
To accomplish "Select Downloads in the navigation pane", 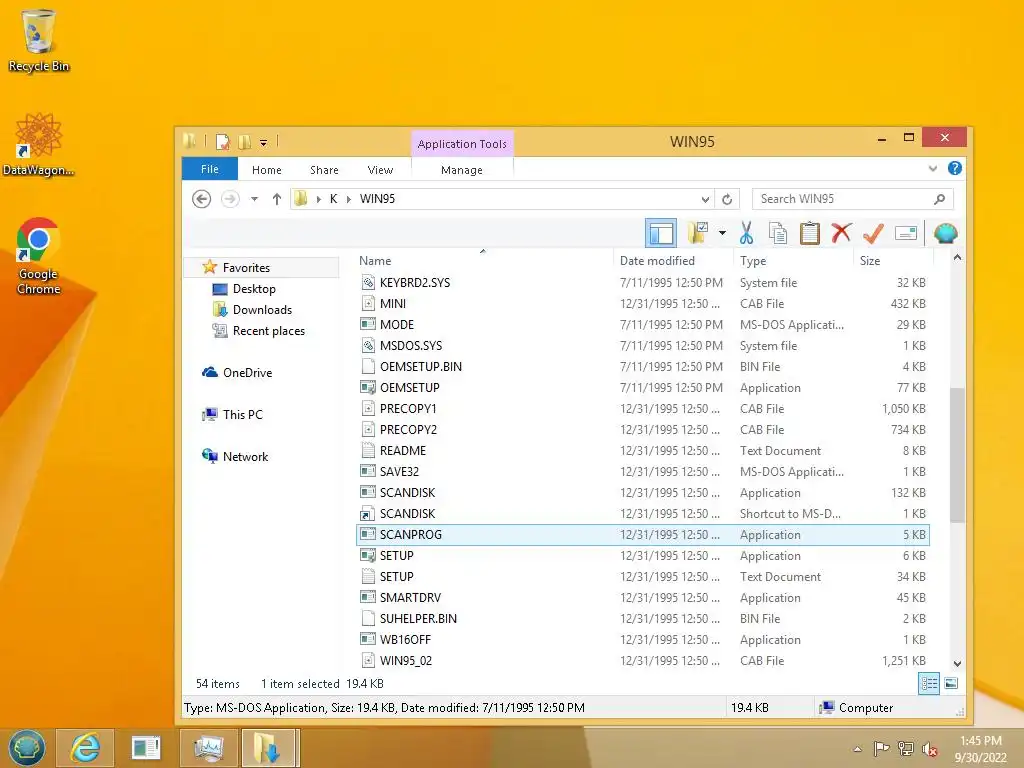I will (x=262, y=310).
